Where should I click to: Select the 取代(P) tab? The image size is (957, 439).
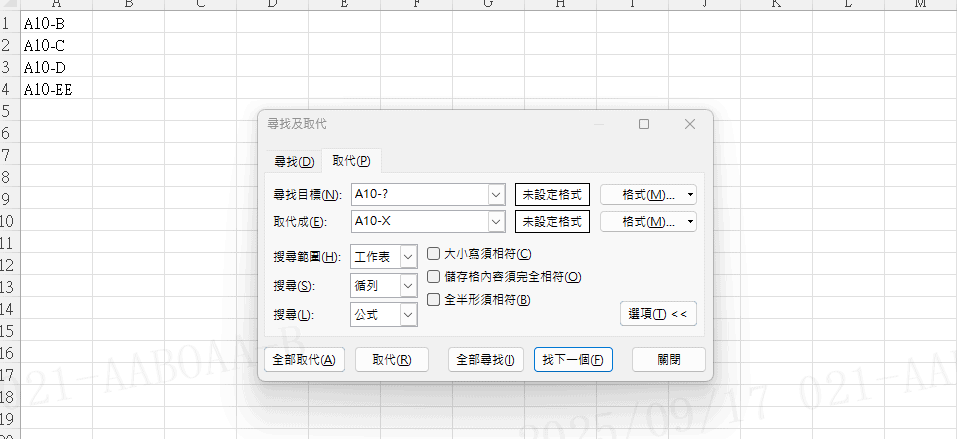click(351, 162)
